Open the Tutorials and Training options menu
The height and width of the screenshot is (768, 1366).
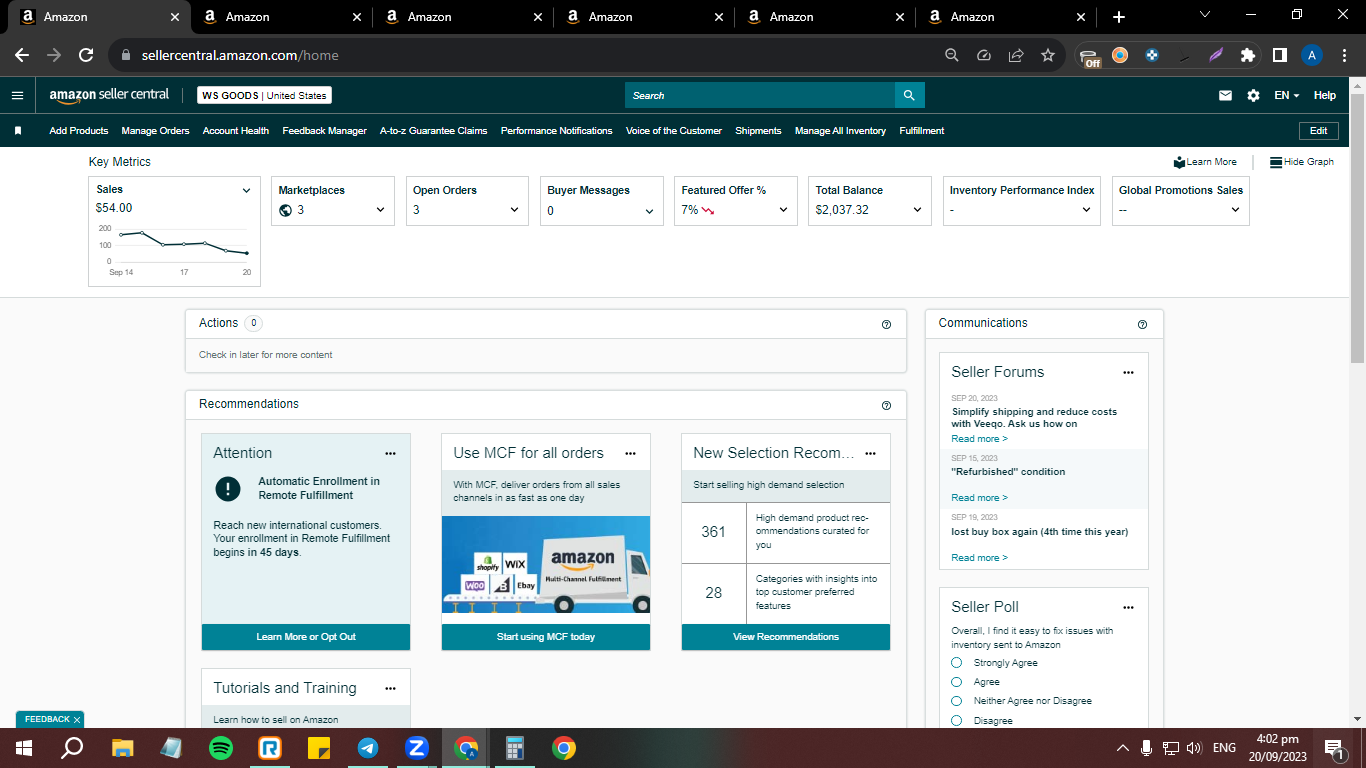click(390, 688)
